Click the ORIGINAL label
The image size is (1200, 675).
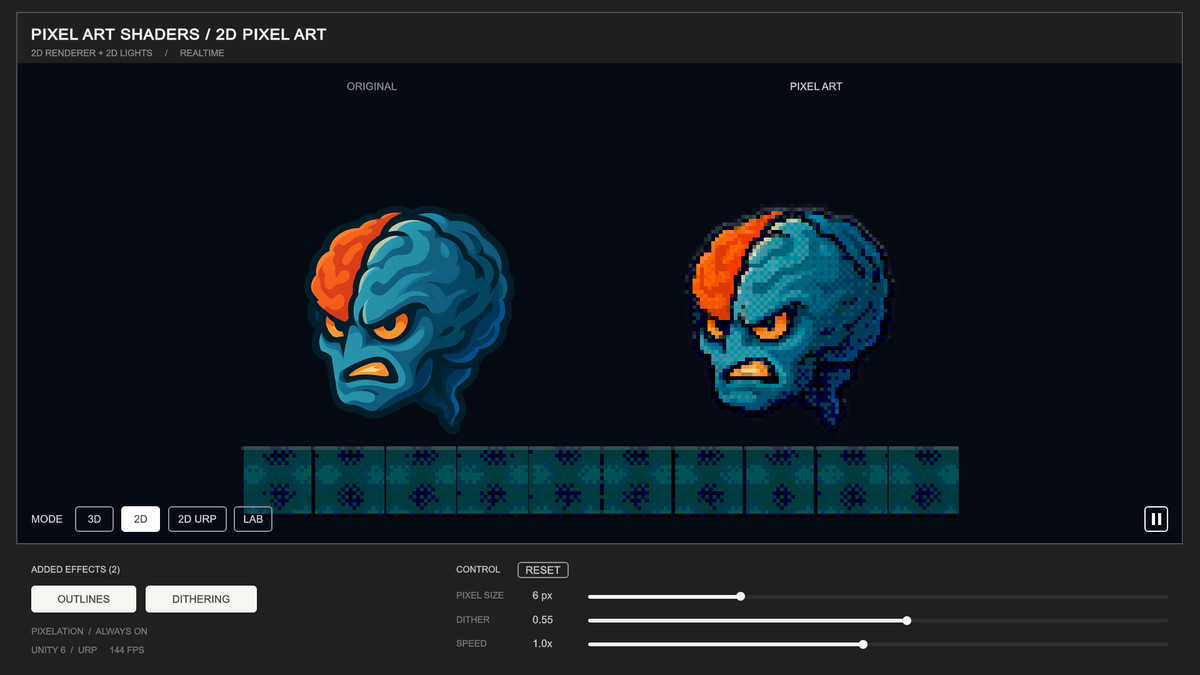(x=372, y=87)
